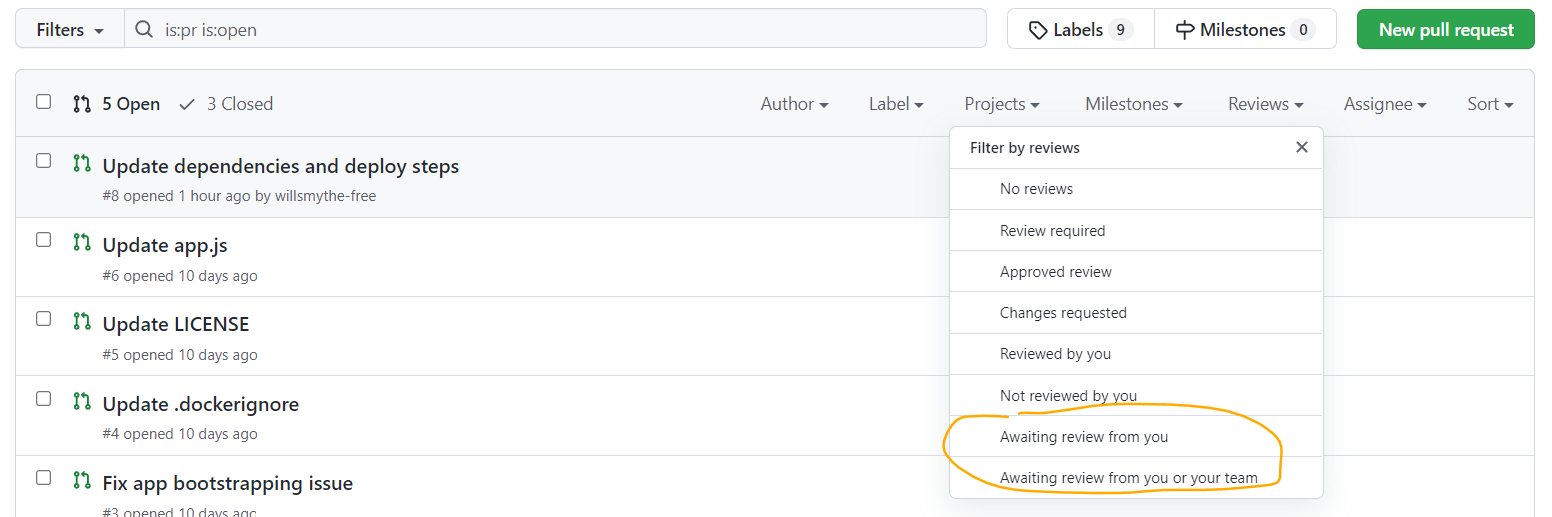Click PR icon next to Update app.js
1552x517 pixels.
click(x=82, y=242)
